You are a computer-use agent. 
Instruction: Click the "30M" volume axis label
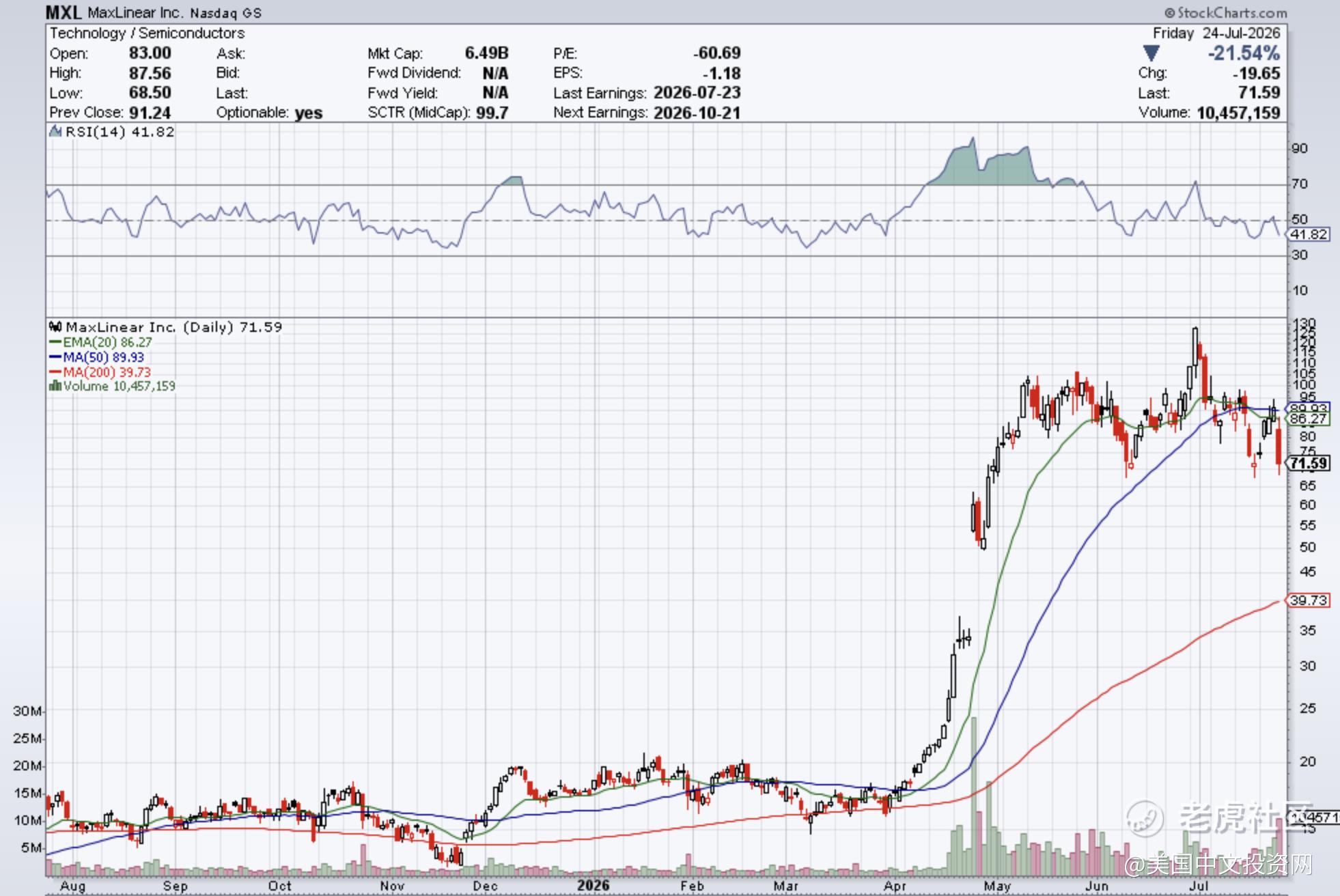pos(27,712)
